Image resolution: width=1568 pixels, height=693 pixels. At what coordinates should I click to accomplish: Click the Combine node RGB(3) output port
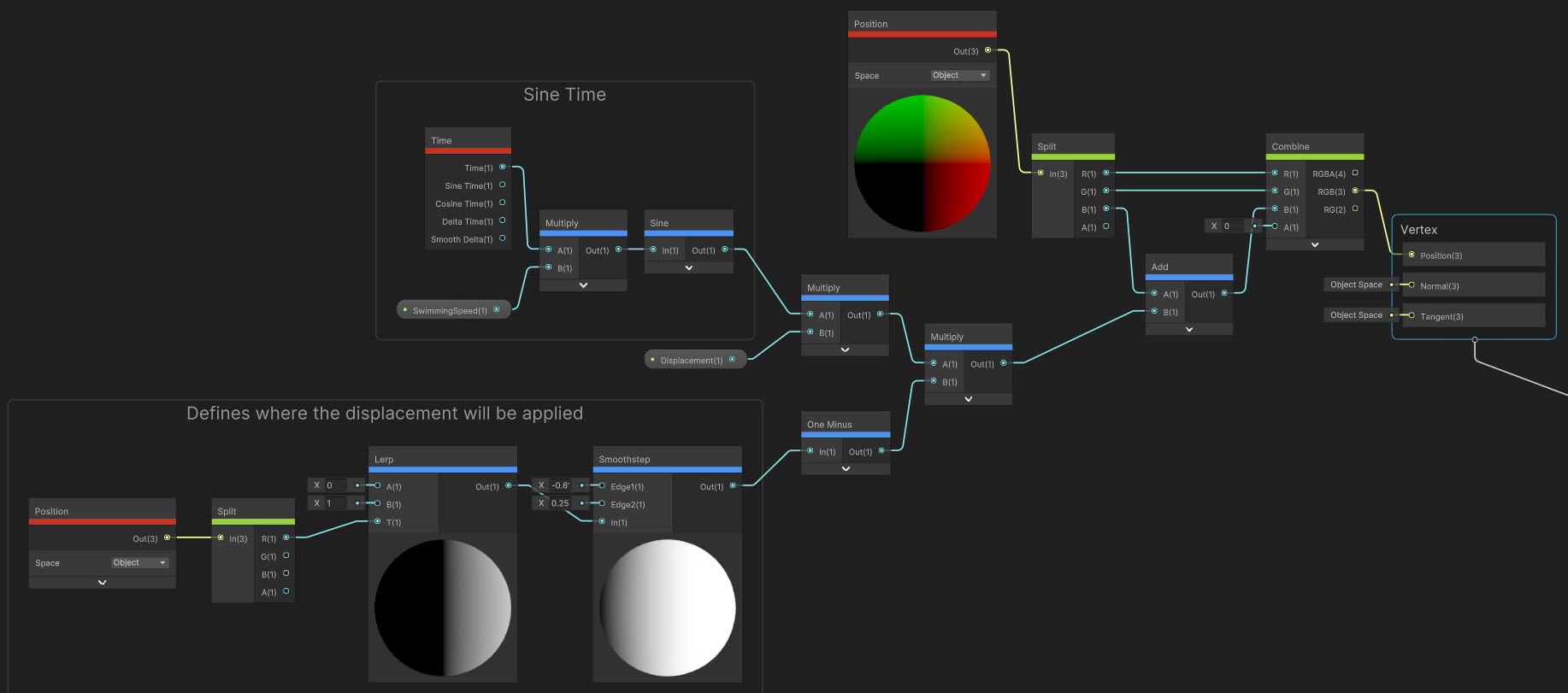click(1355, 191)
